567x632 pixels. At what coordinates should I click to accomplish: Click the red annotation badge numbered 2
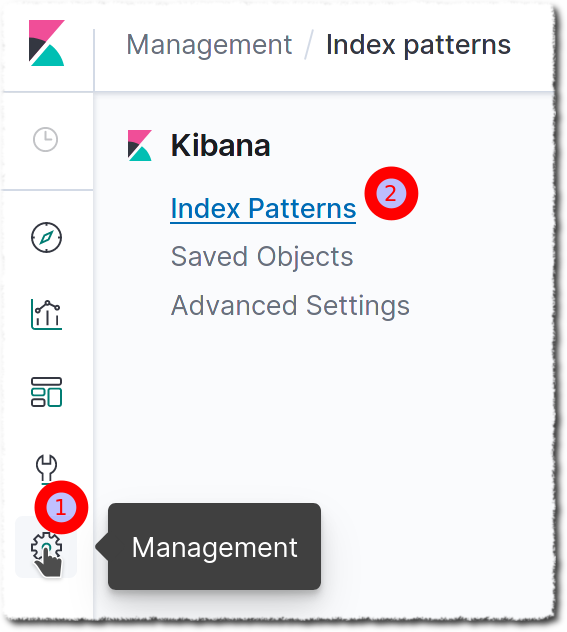coord(391,193)
